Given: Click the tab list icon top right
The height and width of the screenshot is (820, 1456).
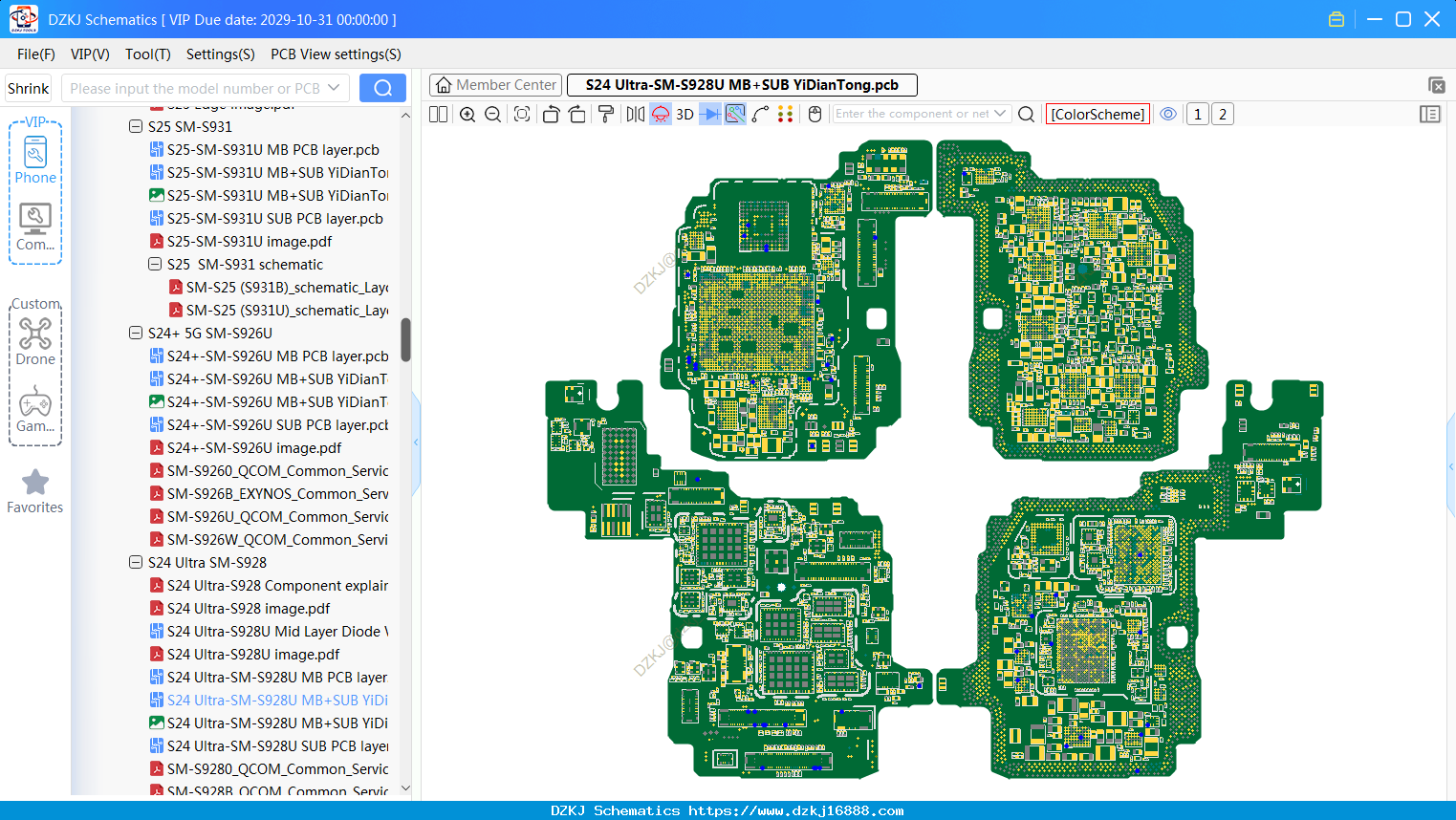Looking at the screenshot, I should point(1436,85).
